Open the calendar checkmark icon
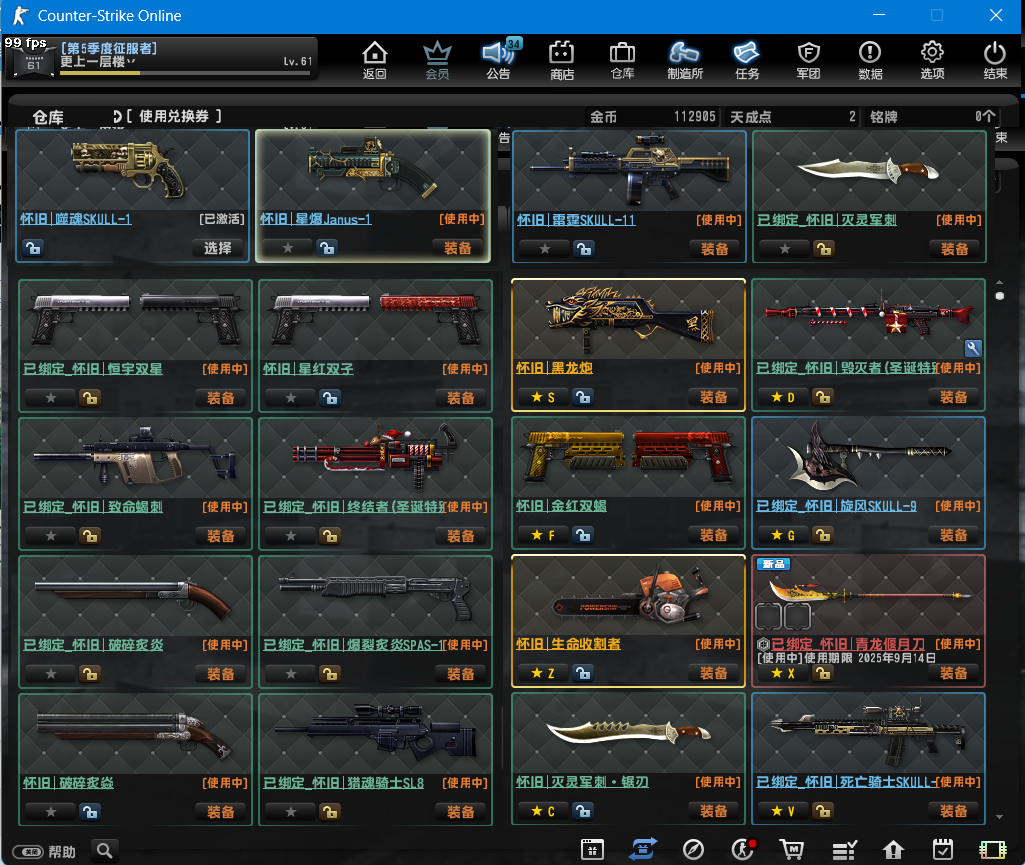Image resolution: width=1025 pixels, height=865 pixels. click(x=943, y=849)
